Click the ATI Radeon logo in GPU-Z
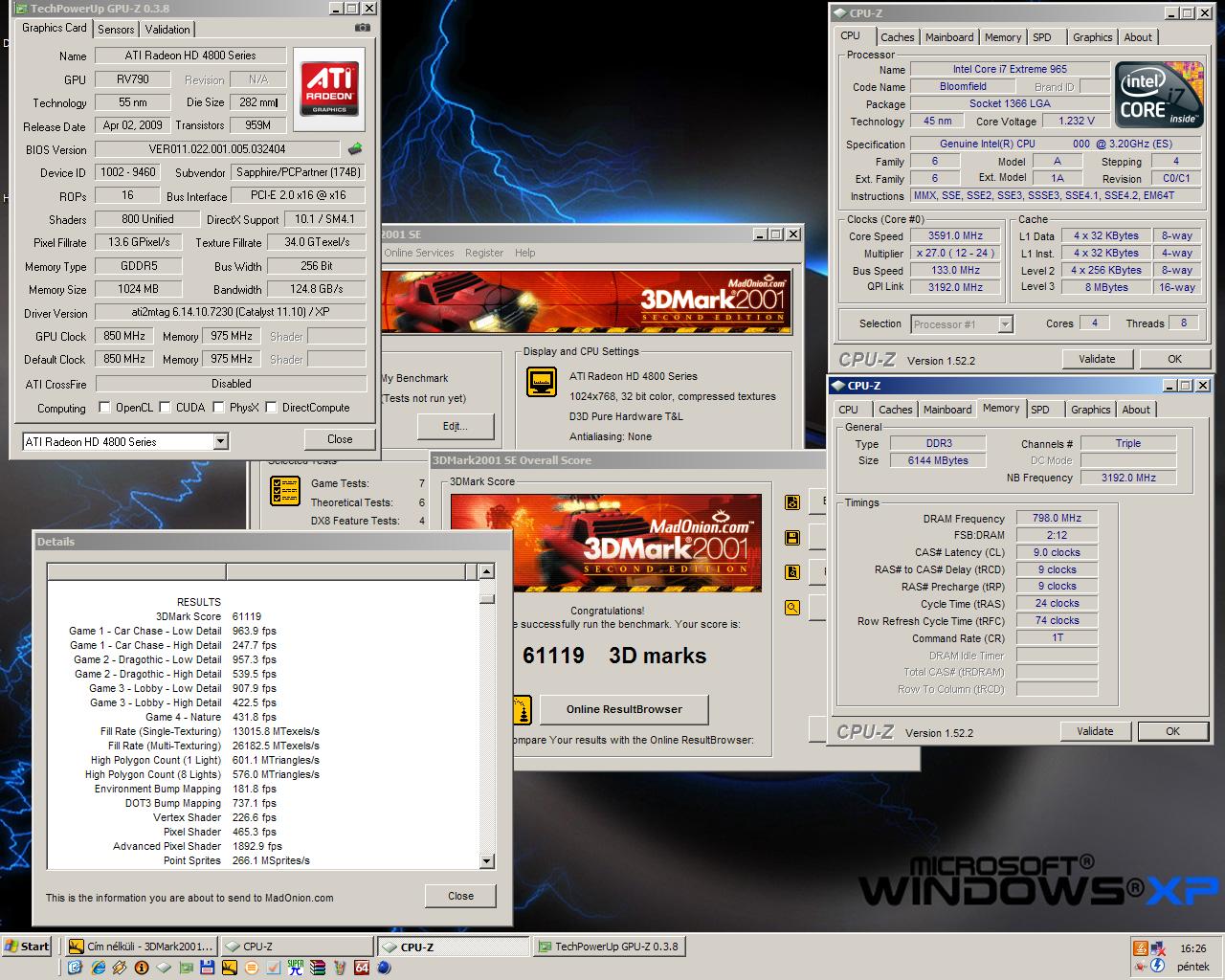This screenshot has width=1225, height=980. tap(329, 89)
